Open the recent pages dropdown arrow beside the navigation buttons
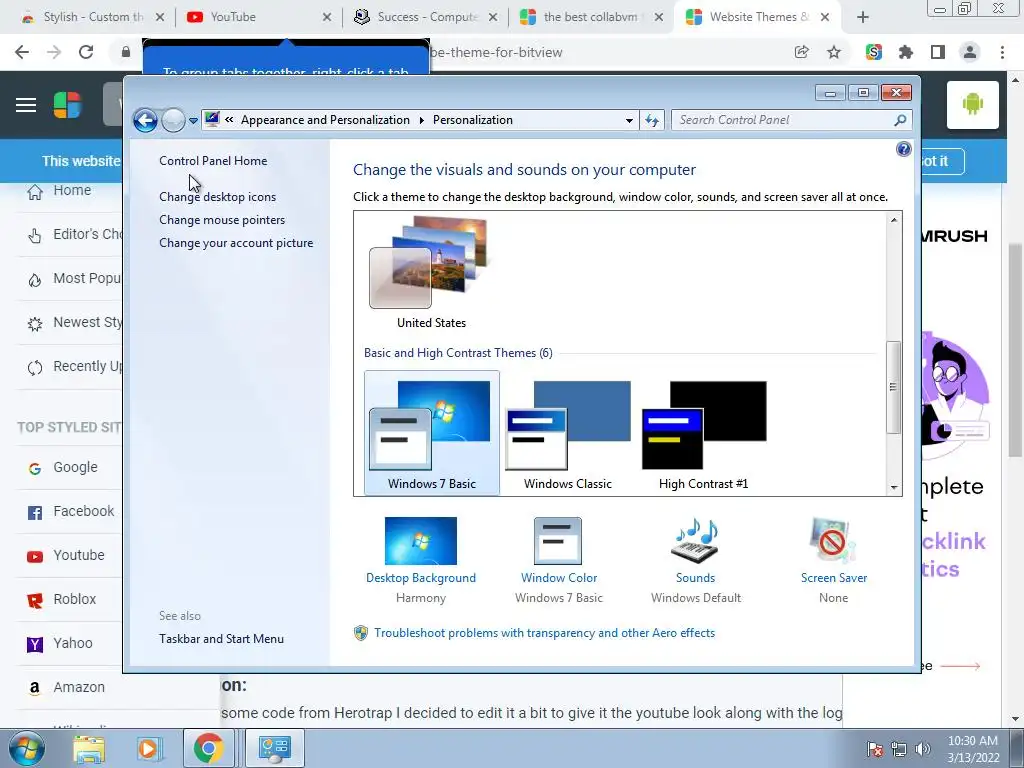Screen dimensions: 1024x768 pyautogui.click(x=193, y=121)
